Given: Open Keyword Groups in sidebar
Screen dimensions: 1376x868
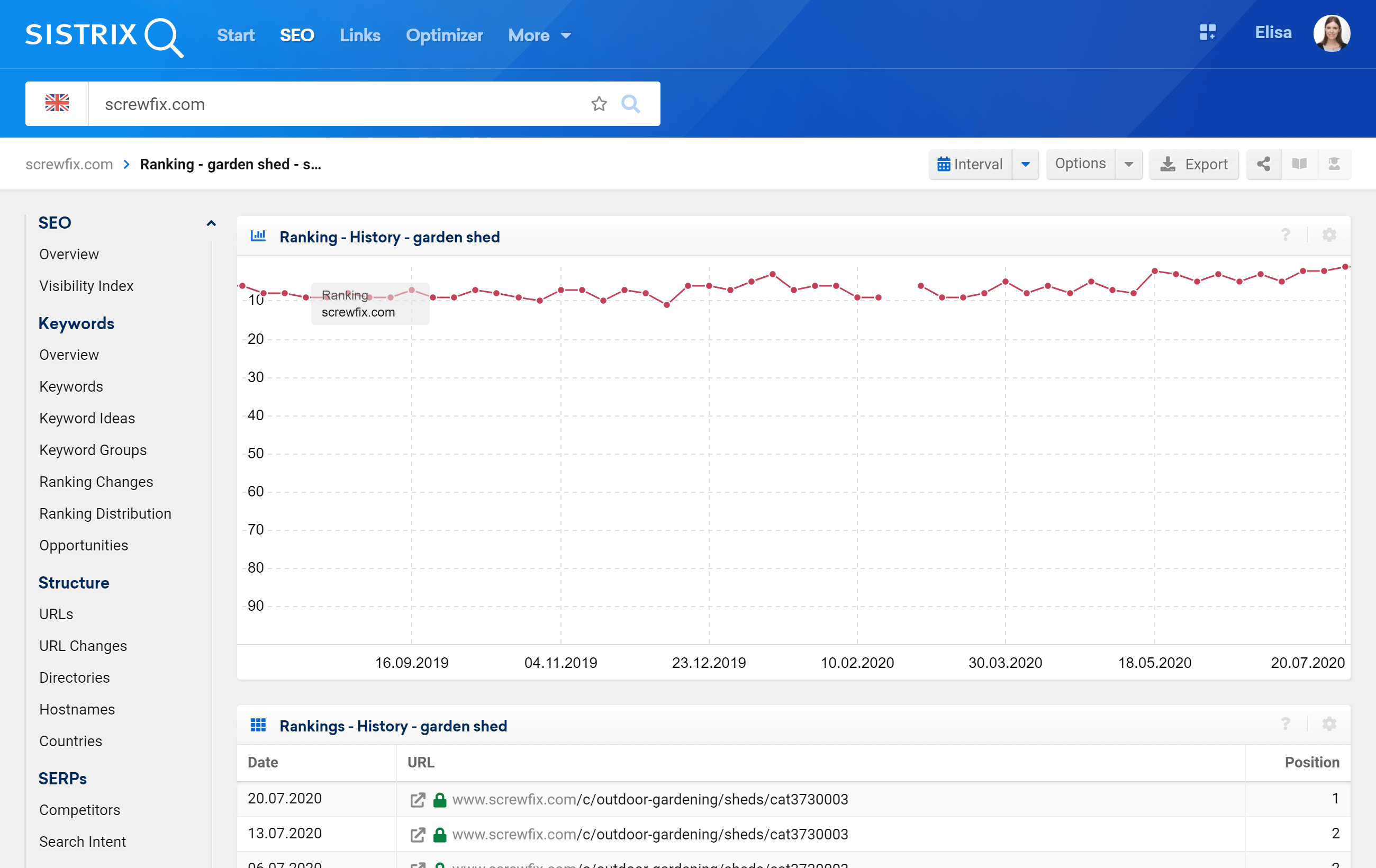Looking at the screenshot, I should (93, 450).
